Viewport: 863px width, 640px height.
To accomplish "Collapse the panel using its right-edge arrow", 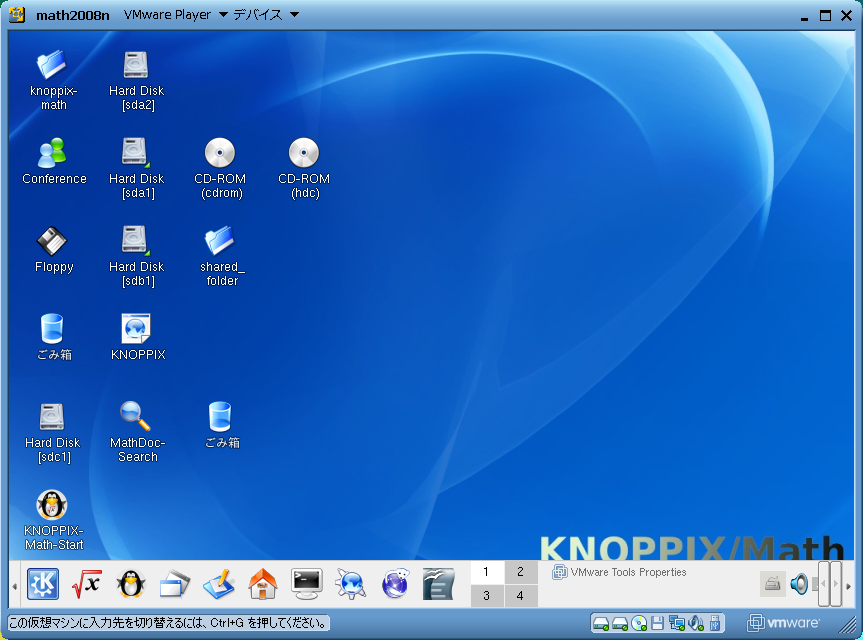I will 848,587.
